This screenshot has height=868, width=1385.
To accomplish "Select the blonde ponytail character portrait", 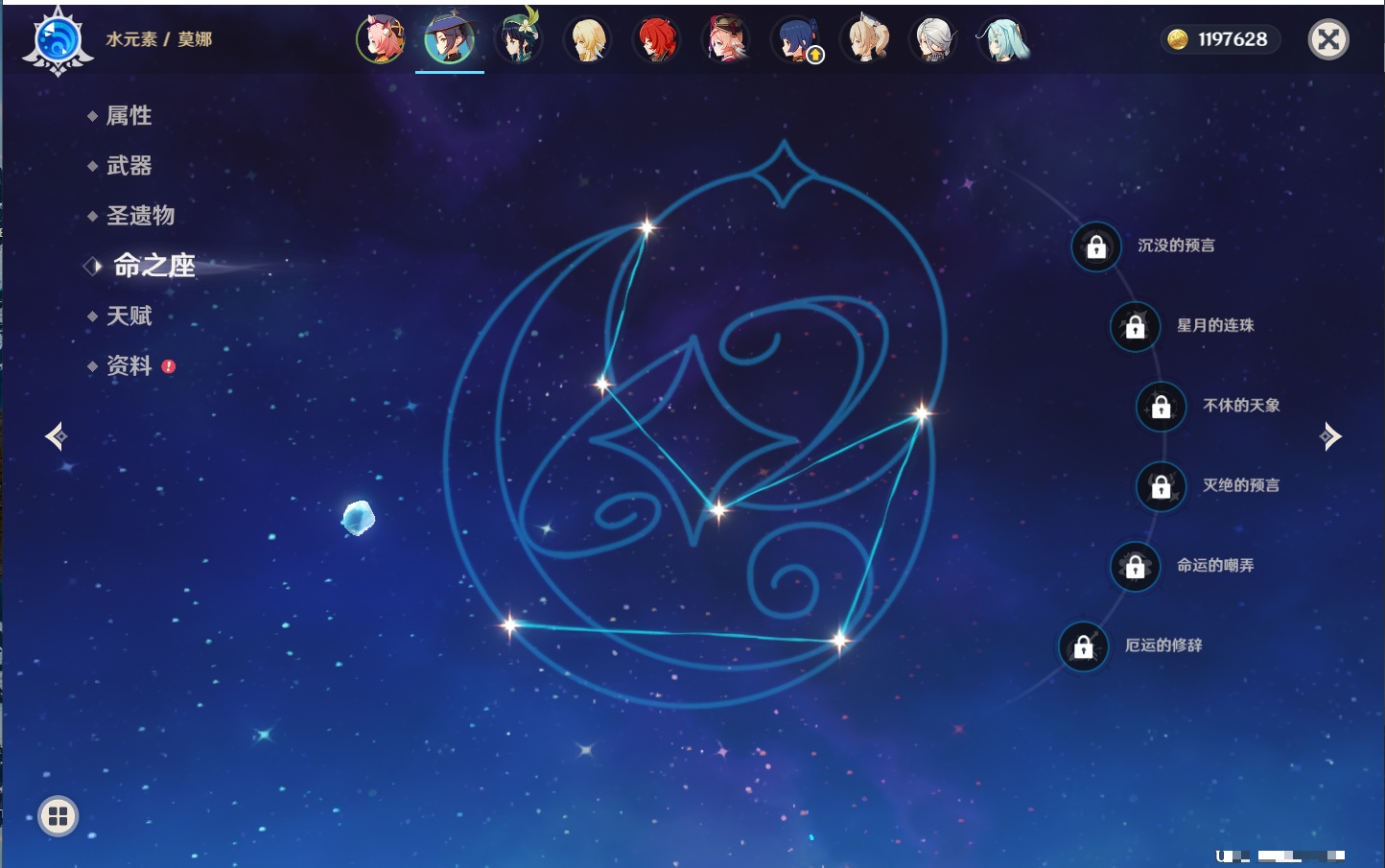I will [865, 39].
